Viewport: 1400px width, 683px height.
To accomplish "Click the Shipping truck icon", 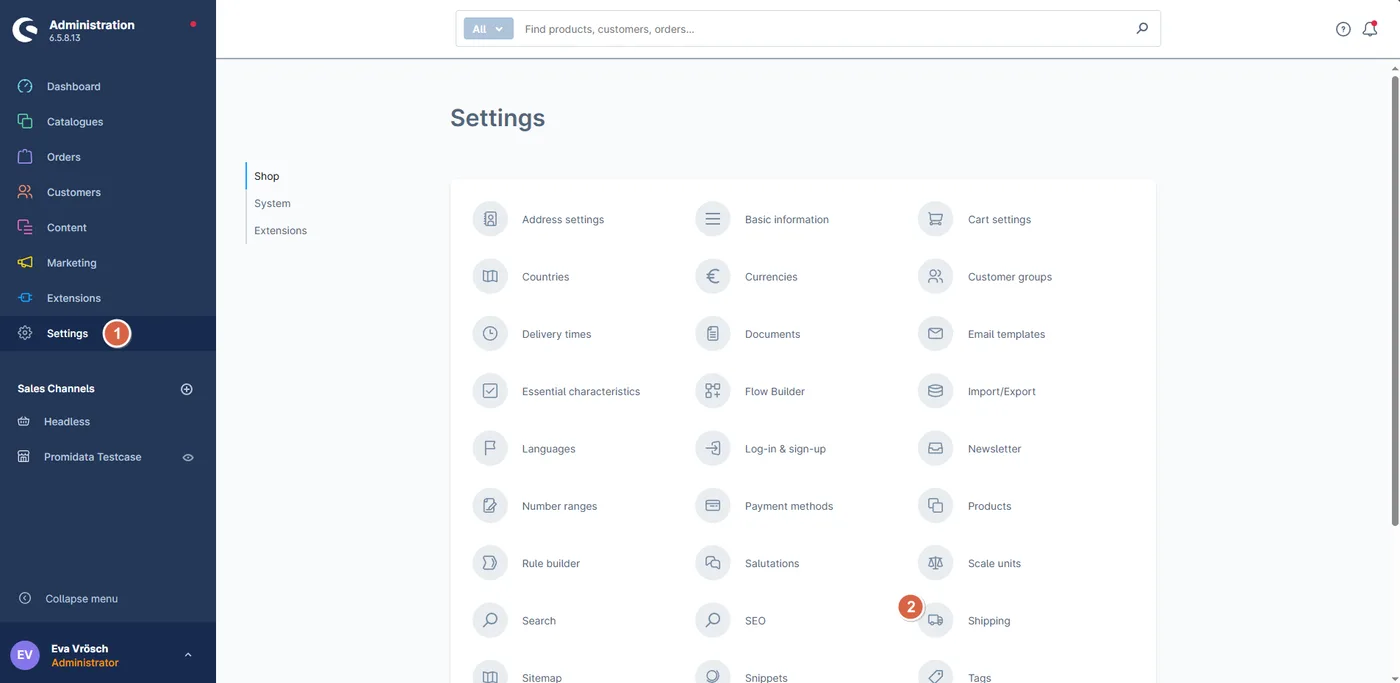I will coord(936,621).
